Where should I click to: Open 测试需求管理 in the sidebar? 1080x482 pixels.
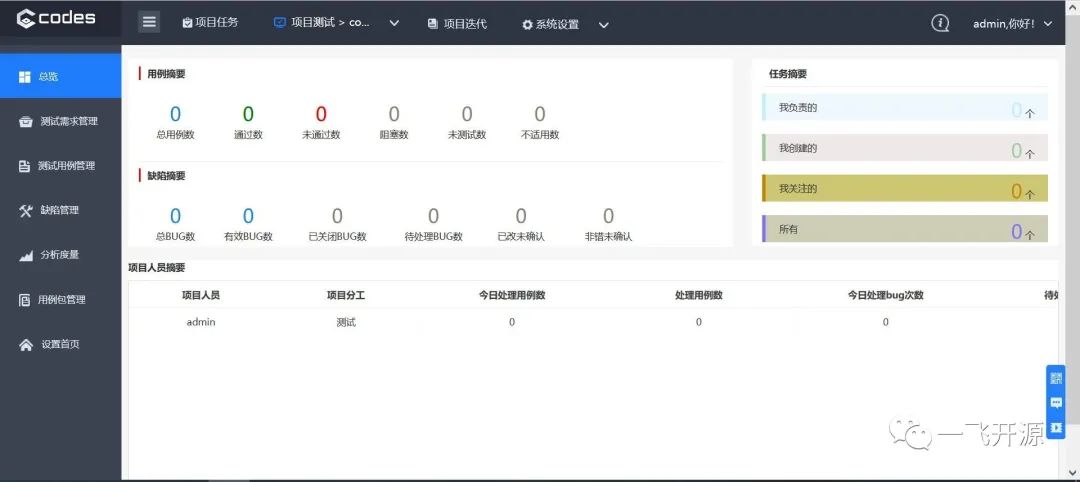(x=61, y=121)
